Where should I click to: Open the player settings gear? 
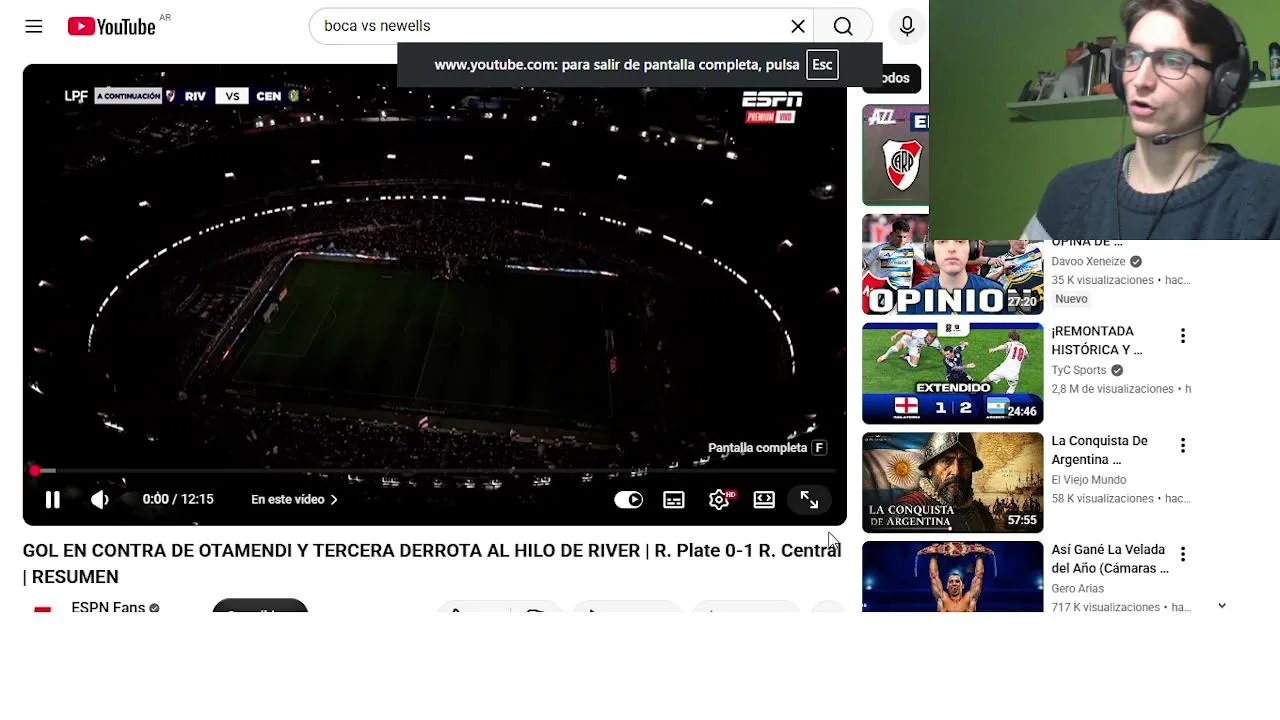tap(720, 500)
